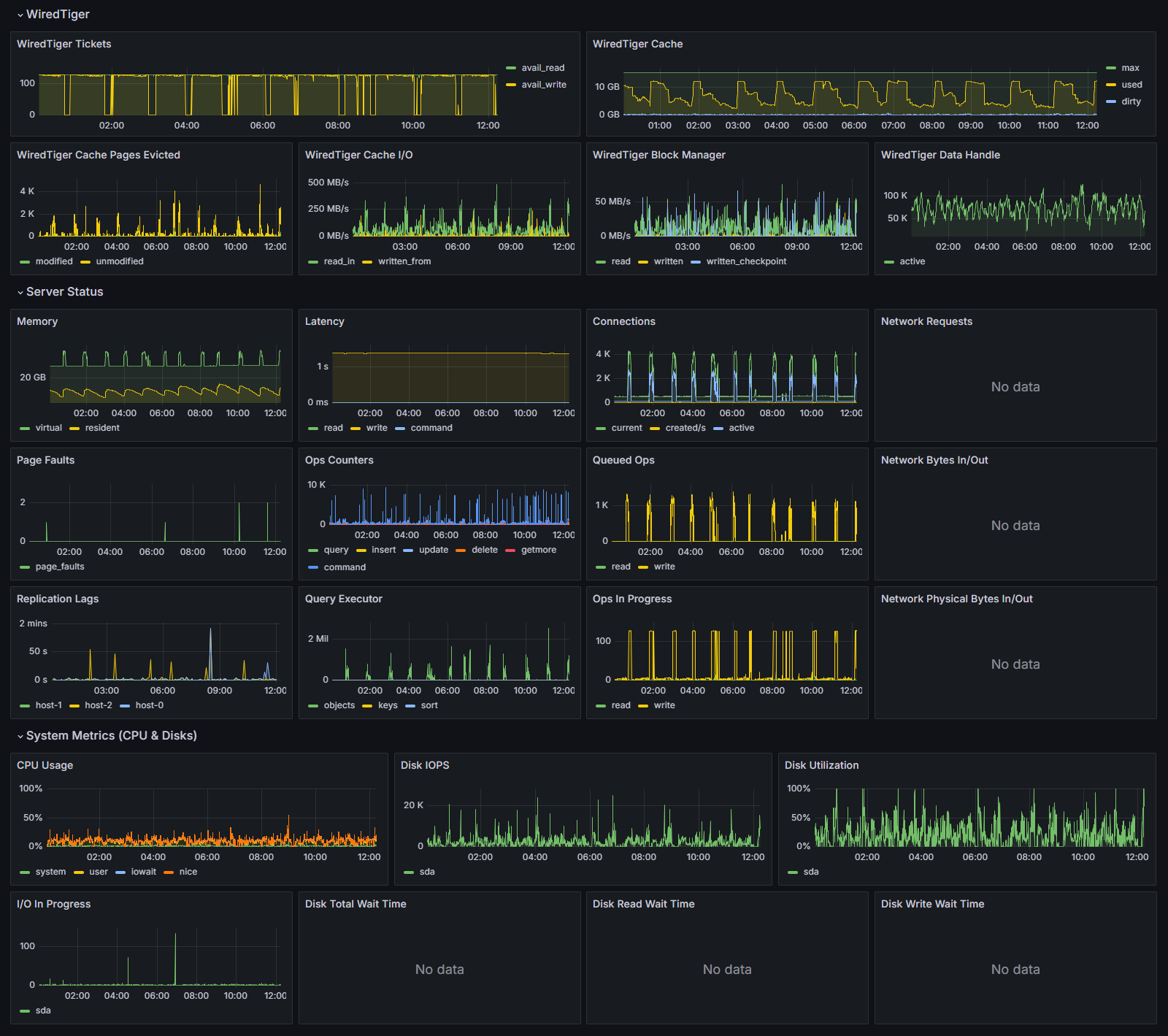Viewport: 1168px width, 1036px height.
Task: Click the page_faults legend color icon
Action: tap(25, 567)
